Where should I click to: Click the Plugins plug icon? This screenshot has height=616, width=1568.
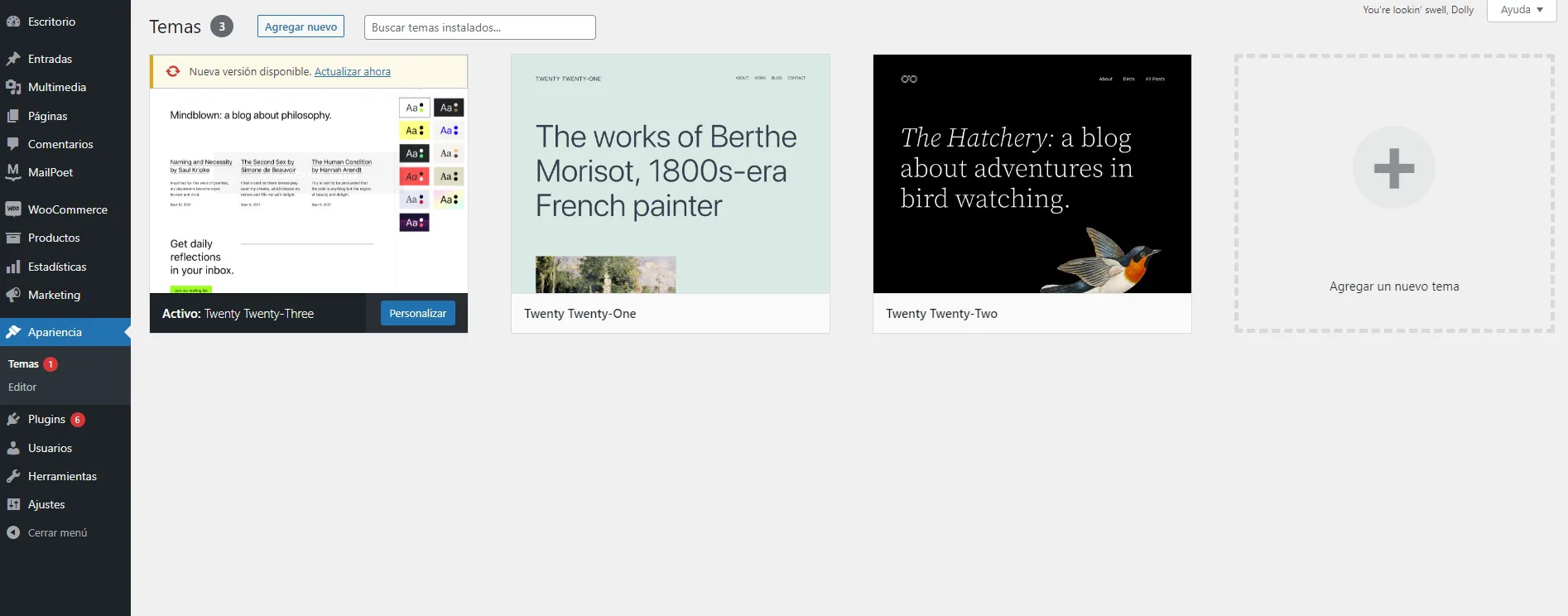13,420
